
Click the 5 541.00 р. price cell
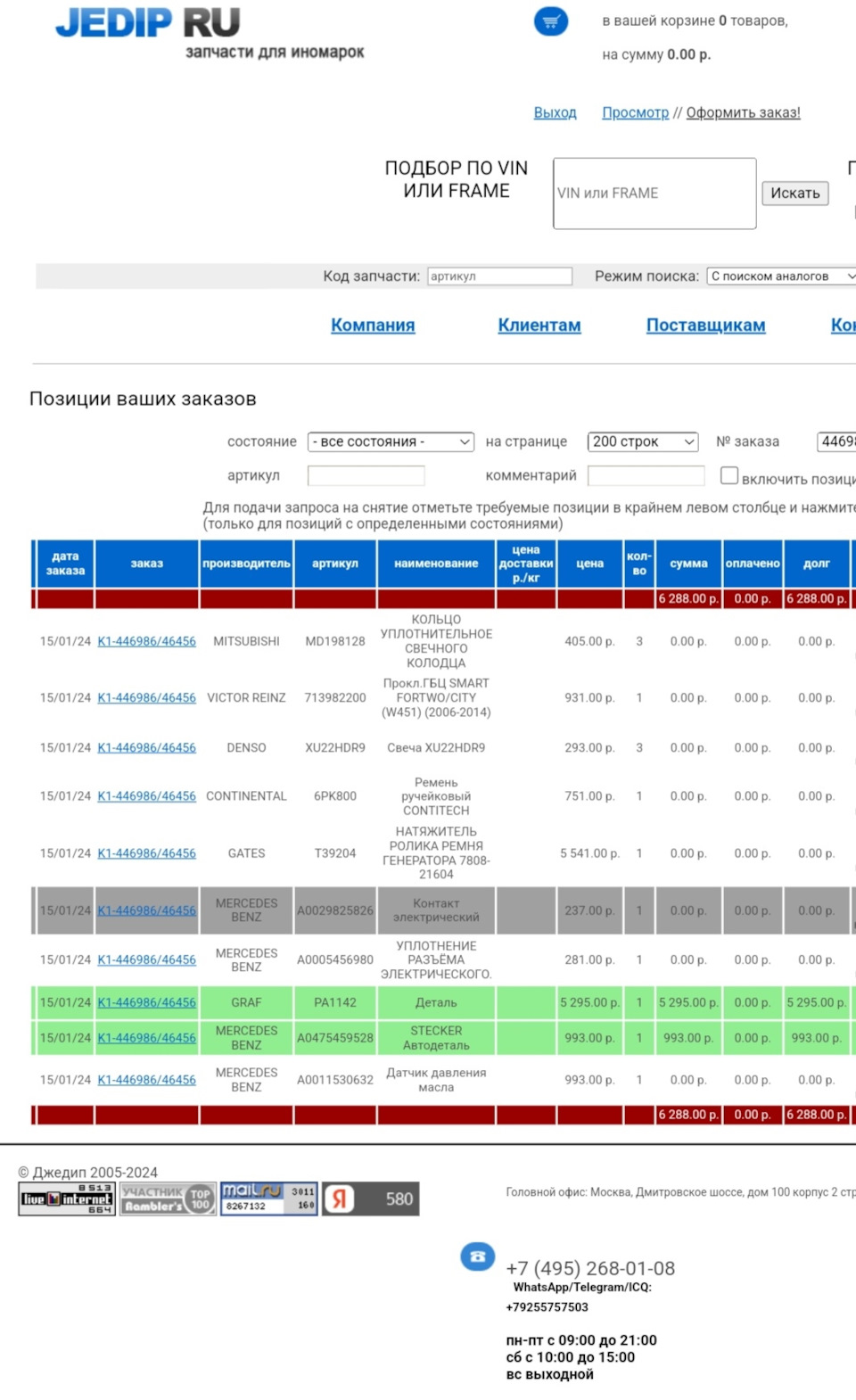tap(589, 853)
